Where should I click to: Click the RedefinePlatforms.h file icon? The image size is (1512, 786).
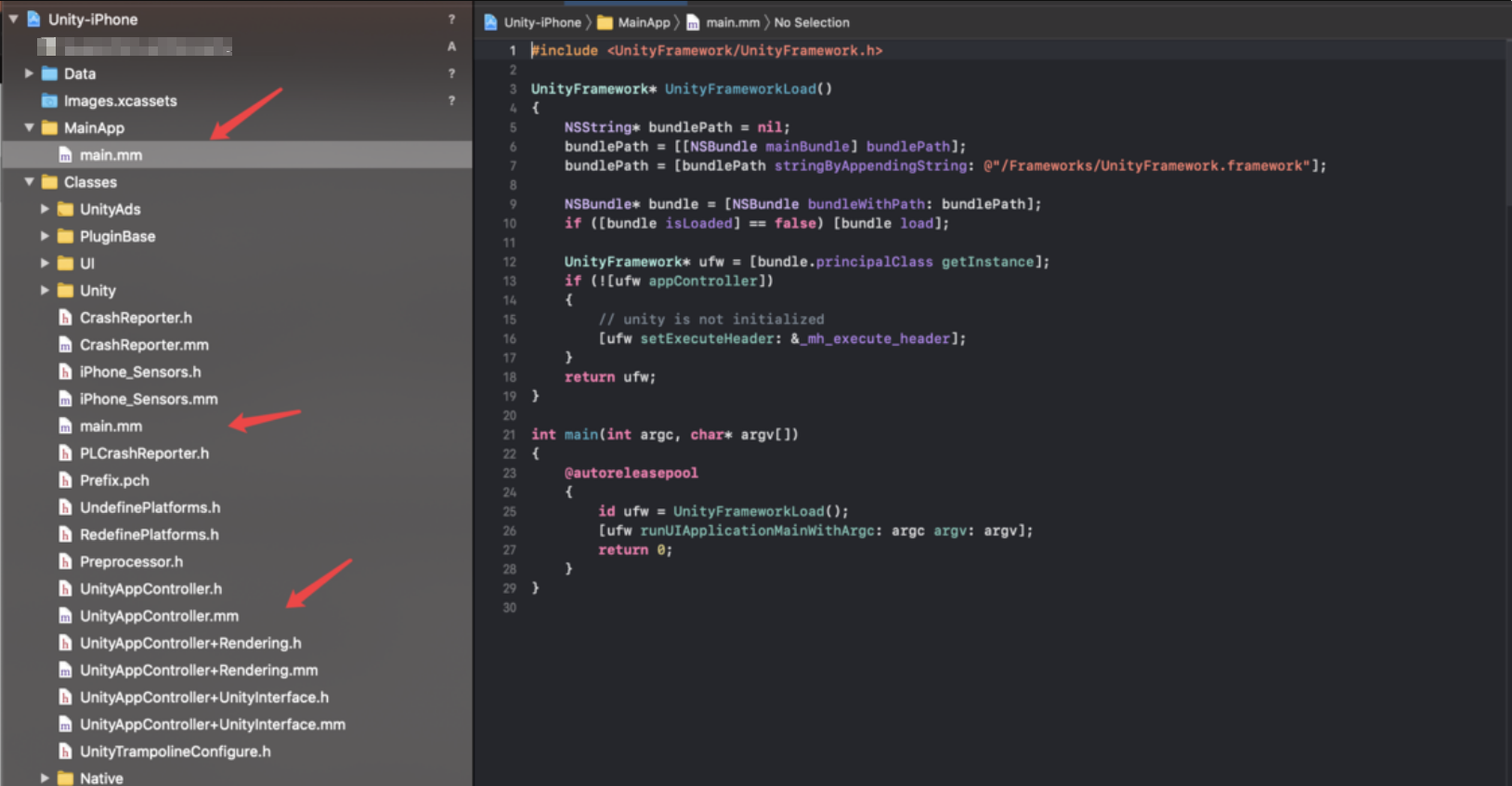click(x=65, y=534)
